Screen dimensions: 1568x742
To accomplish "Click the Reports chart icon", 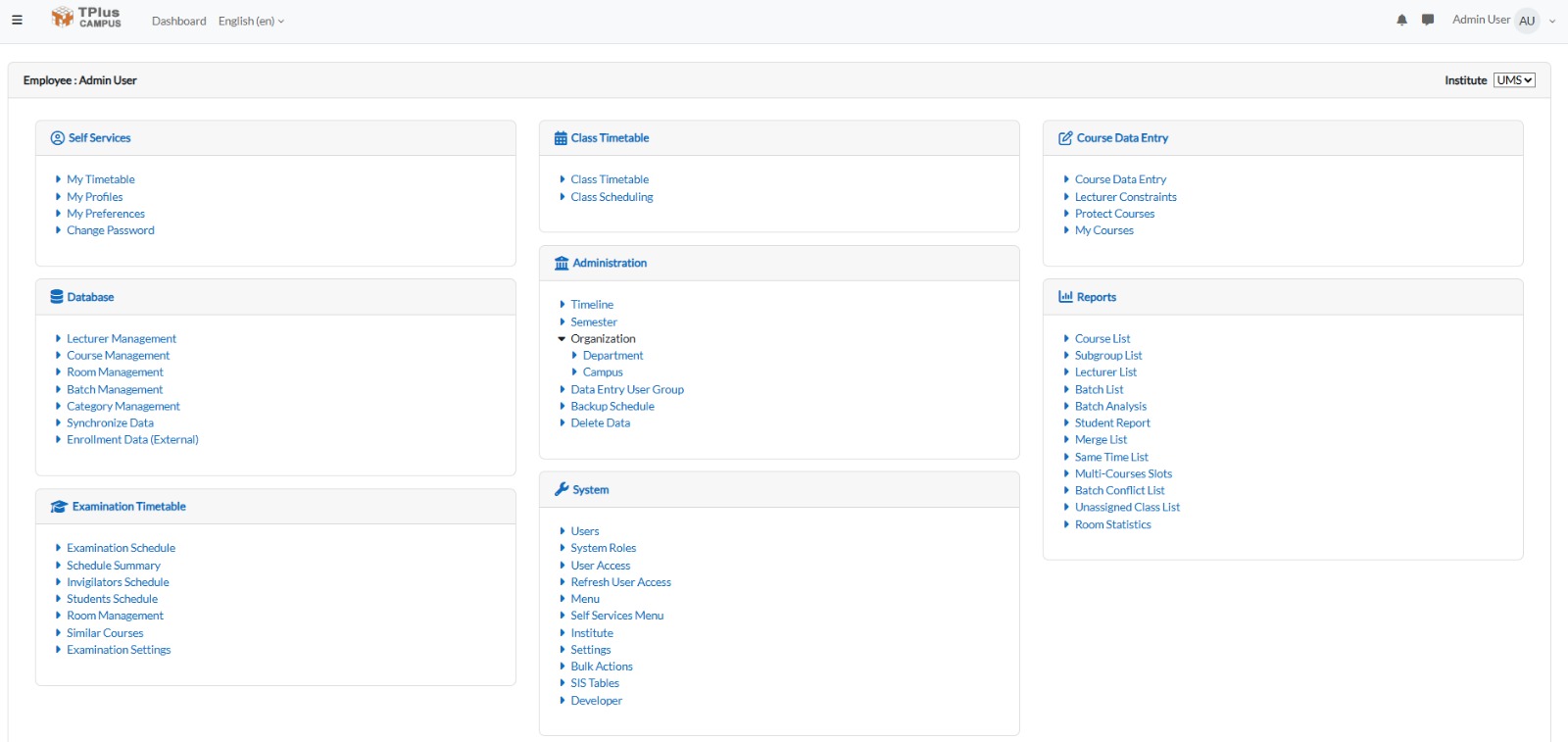I will [1065, 297].
